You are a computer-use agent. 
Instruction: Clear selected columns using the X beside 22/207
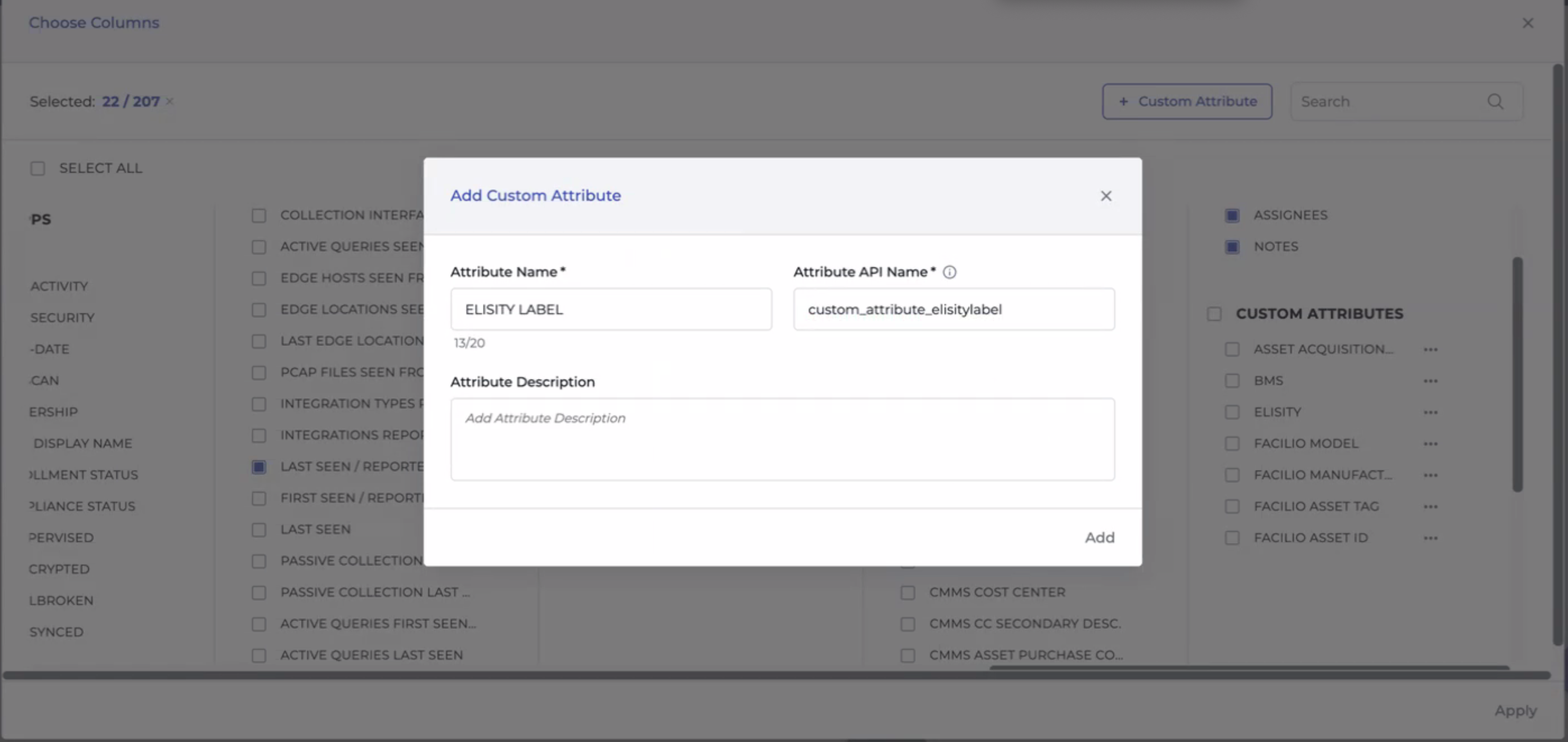click(x=170, y=102)
